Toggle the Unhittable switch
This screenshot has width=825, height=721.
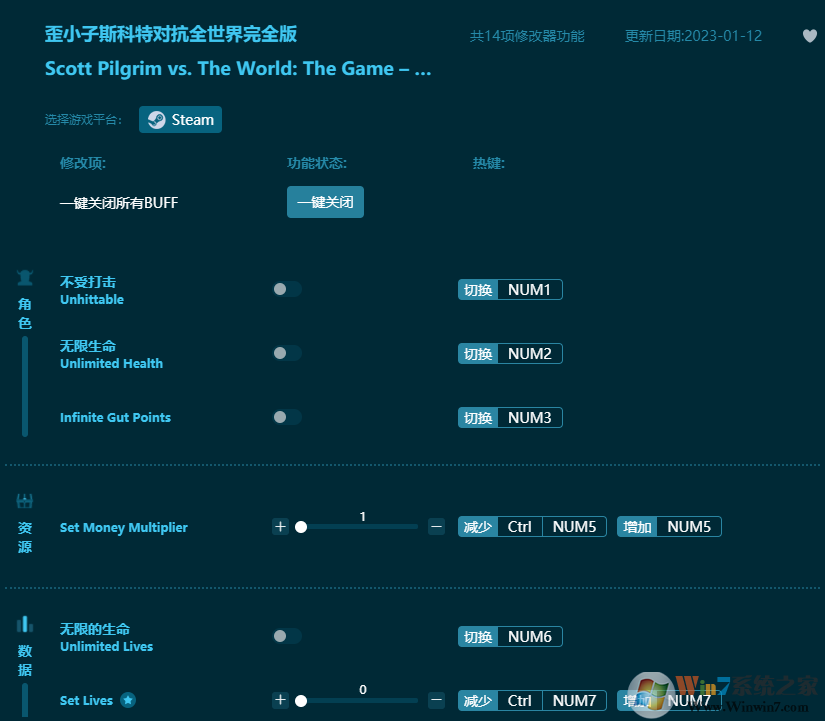tap(287, 289)
